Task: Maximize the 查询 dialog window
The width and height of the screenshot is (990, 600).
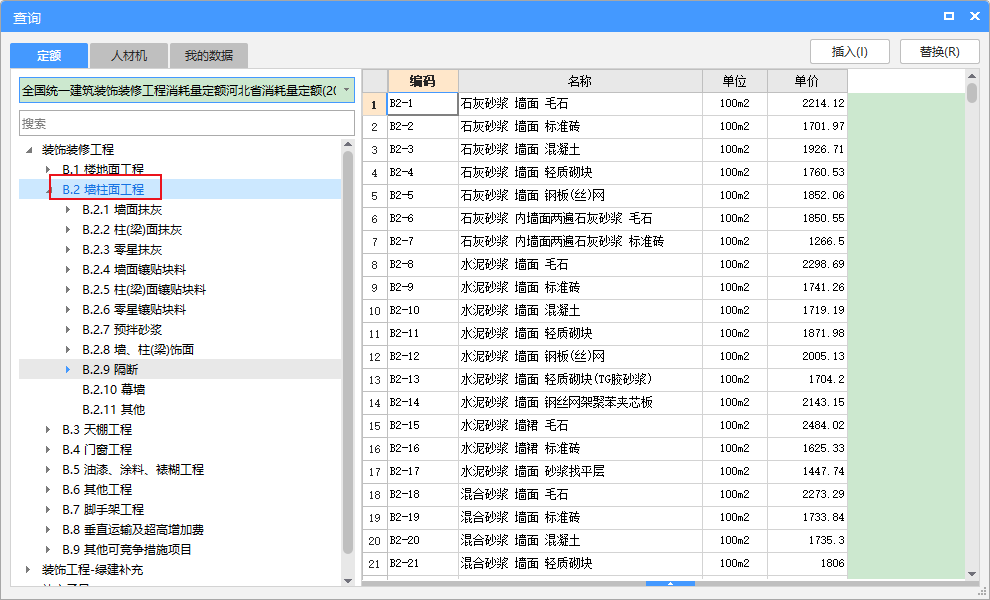Action: coord(948,16)
